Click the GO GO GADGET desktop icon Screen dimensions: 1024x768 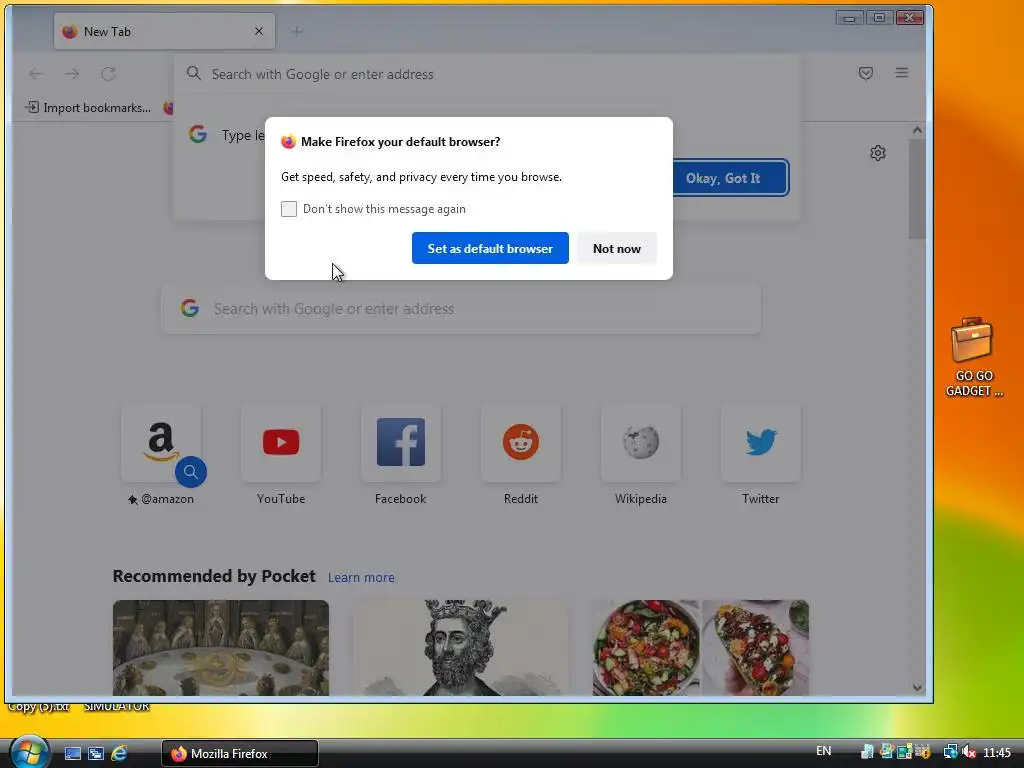coord(973,357)
